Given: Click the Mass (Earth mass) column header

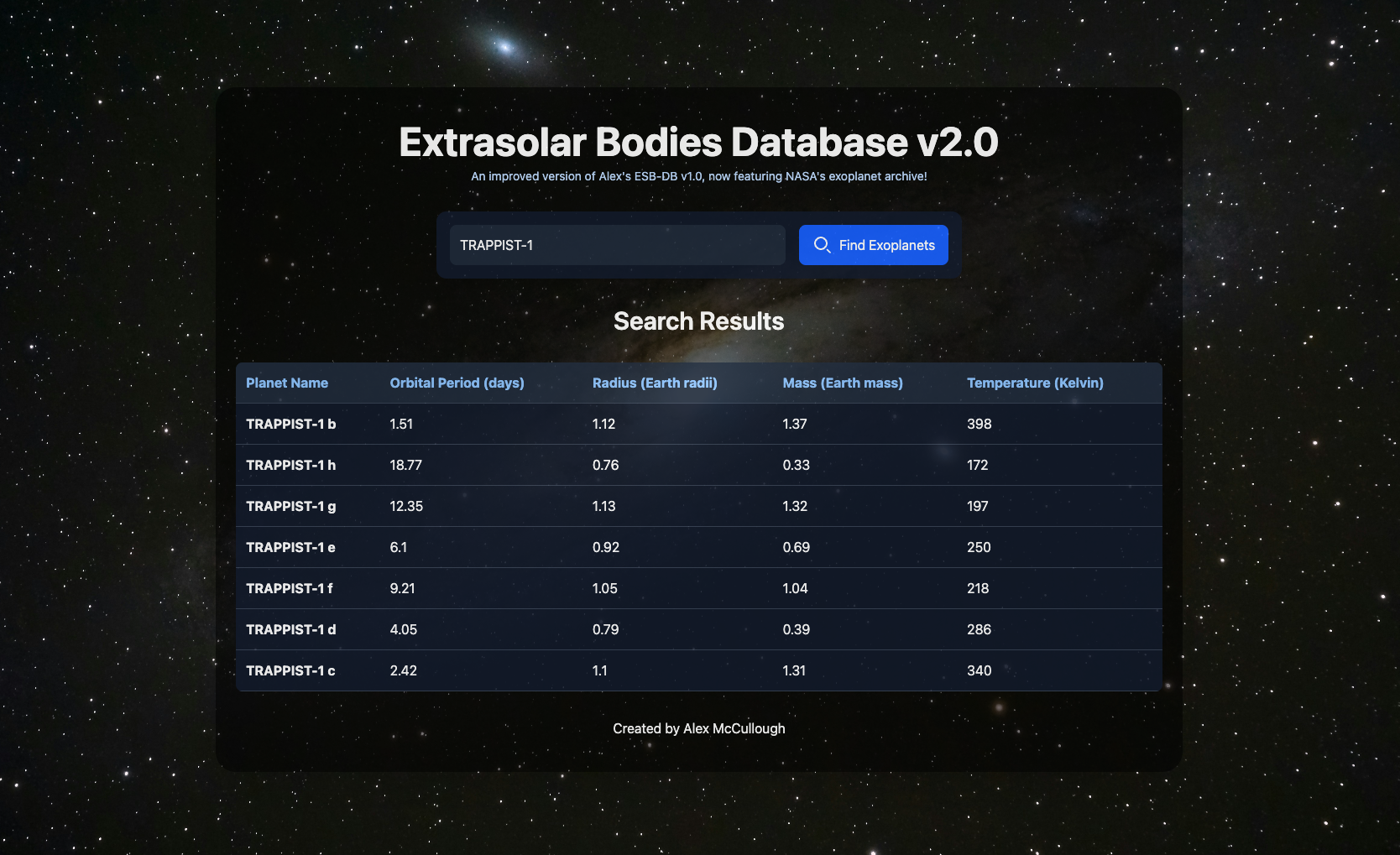Looking at the screenshot, I should click(x=843, y=383).
